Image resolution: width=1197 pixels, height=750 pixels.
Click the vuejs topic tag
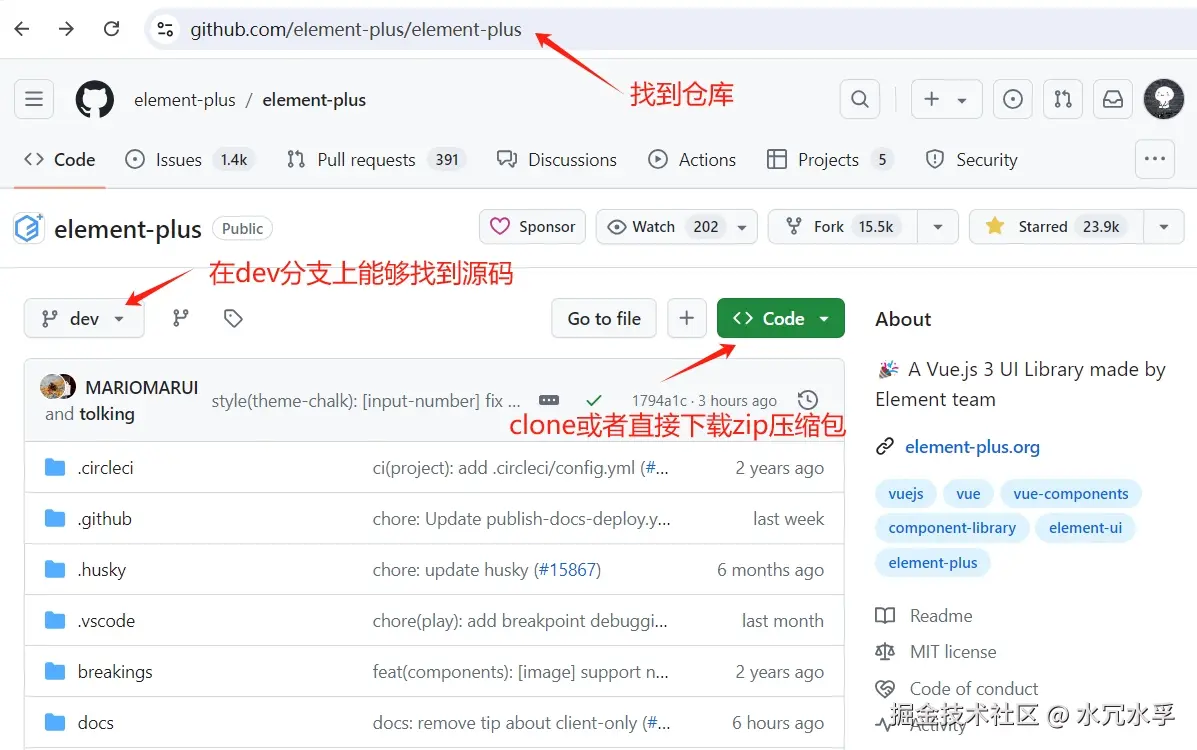(x=905, y=493)
